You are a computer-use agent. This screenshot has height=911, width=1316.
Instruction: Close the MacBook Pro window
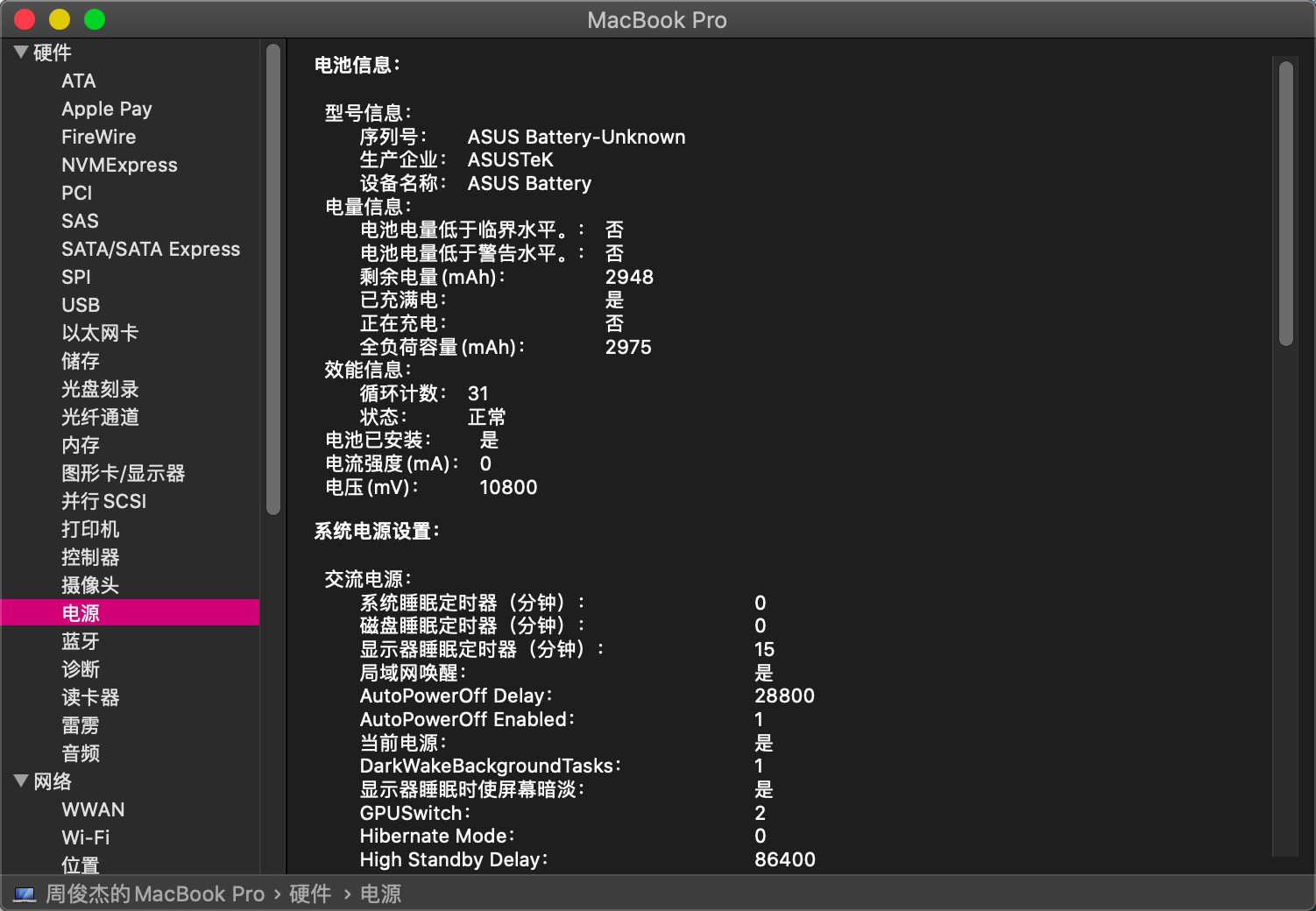[x=25, y=19]
